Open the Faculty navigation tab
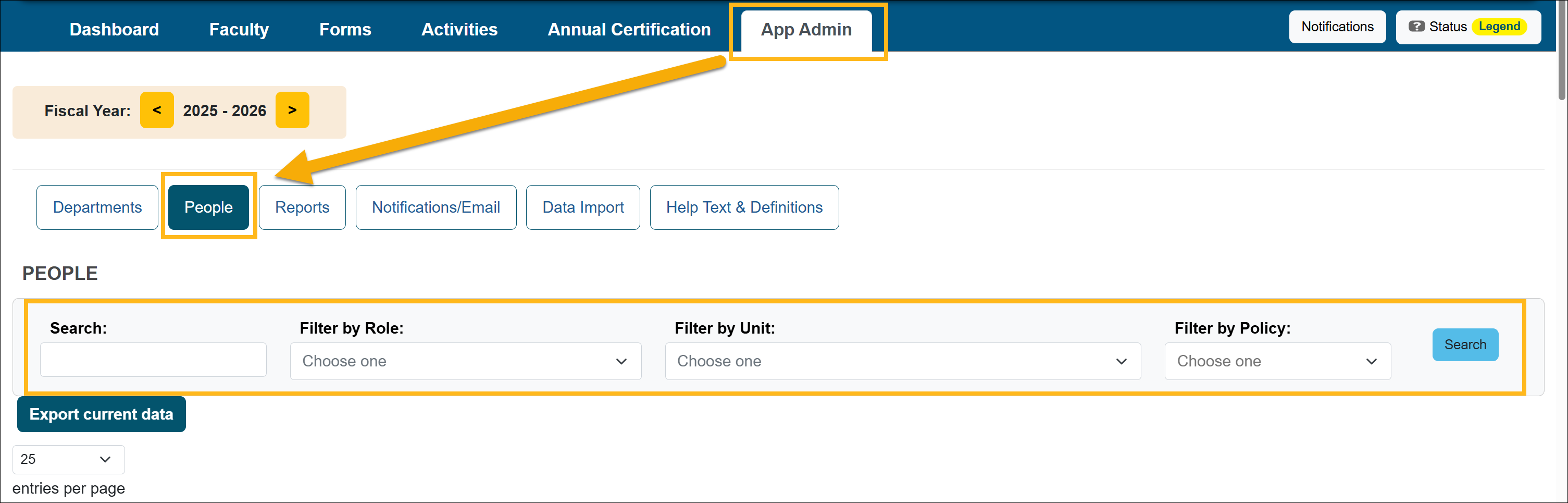1568x503 pixels. point(239,29)
